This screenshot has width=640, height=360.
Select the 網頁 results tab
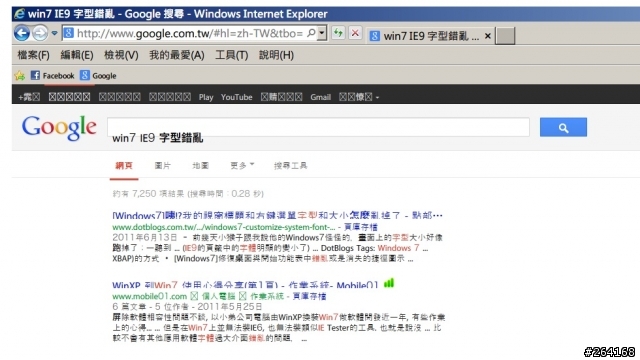(x=124, y=166)
